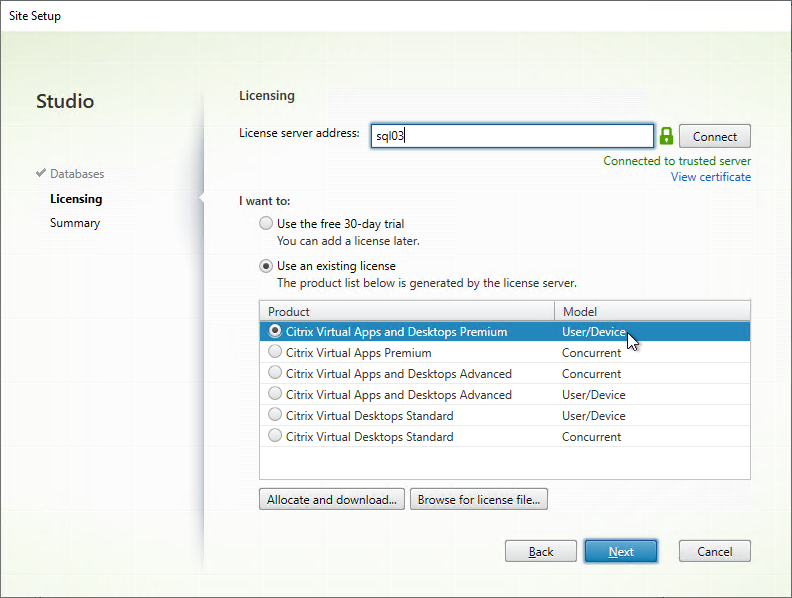Click Connected to trusted server status text
Viewport: 792px width, 598px height.
[x=677, y=161]
